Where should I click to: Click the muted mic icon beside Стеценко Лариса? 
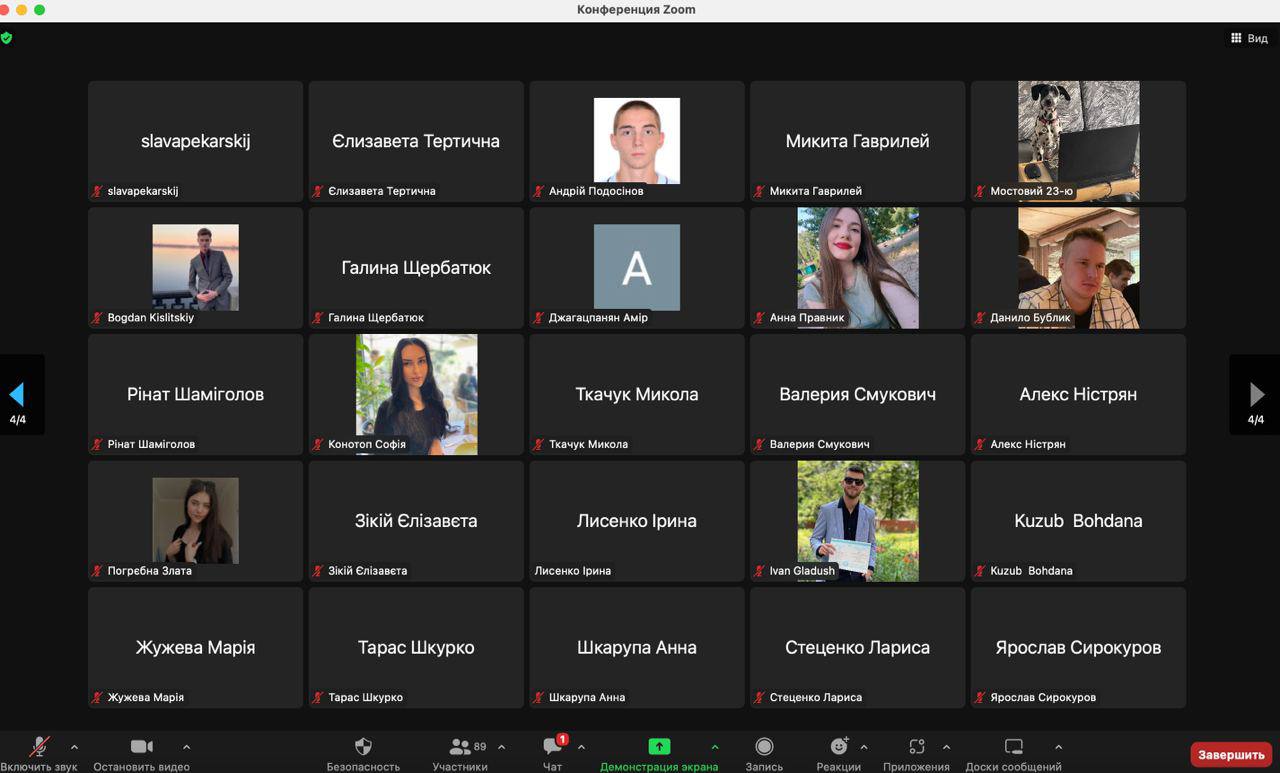pyautogui.click(x=760, y=698)
